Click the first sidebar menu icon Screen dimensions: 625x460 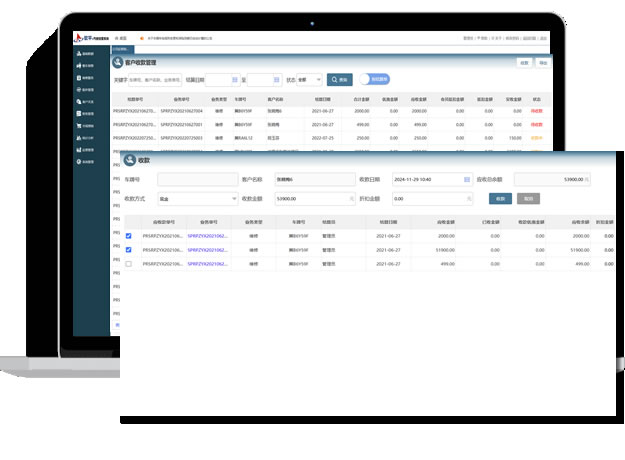pyautogui.click(x=78, y=53)
